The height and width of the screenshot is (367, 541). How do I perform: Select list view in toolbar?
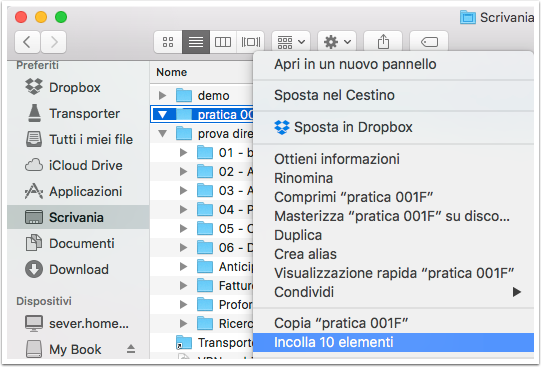click(x=196, y=42)
